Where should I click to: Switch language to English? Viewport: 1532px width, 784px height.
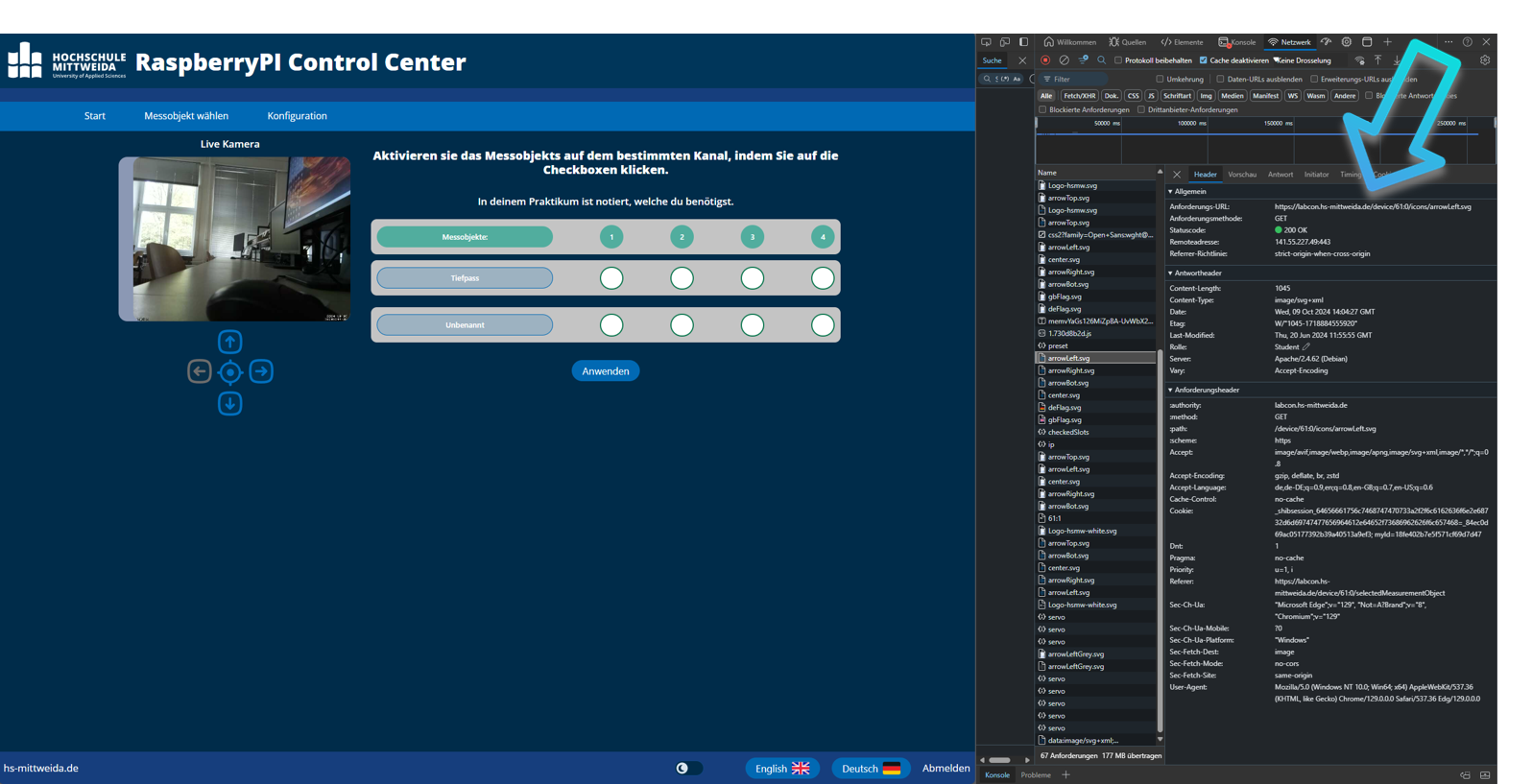(781, 768)
